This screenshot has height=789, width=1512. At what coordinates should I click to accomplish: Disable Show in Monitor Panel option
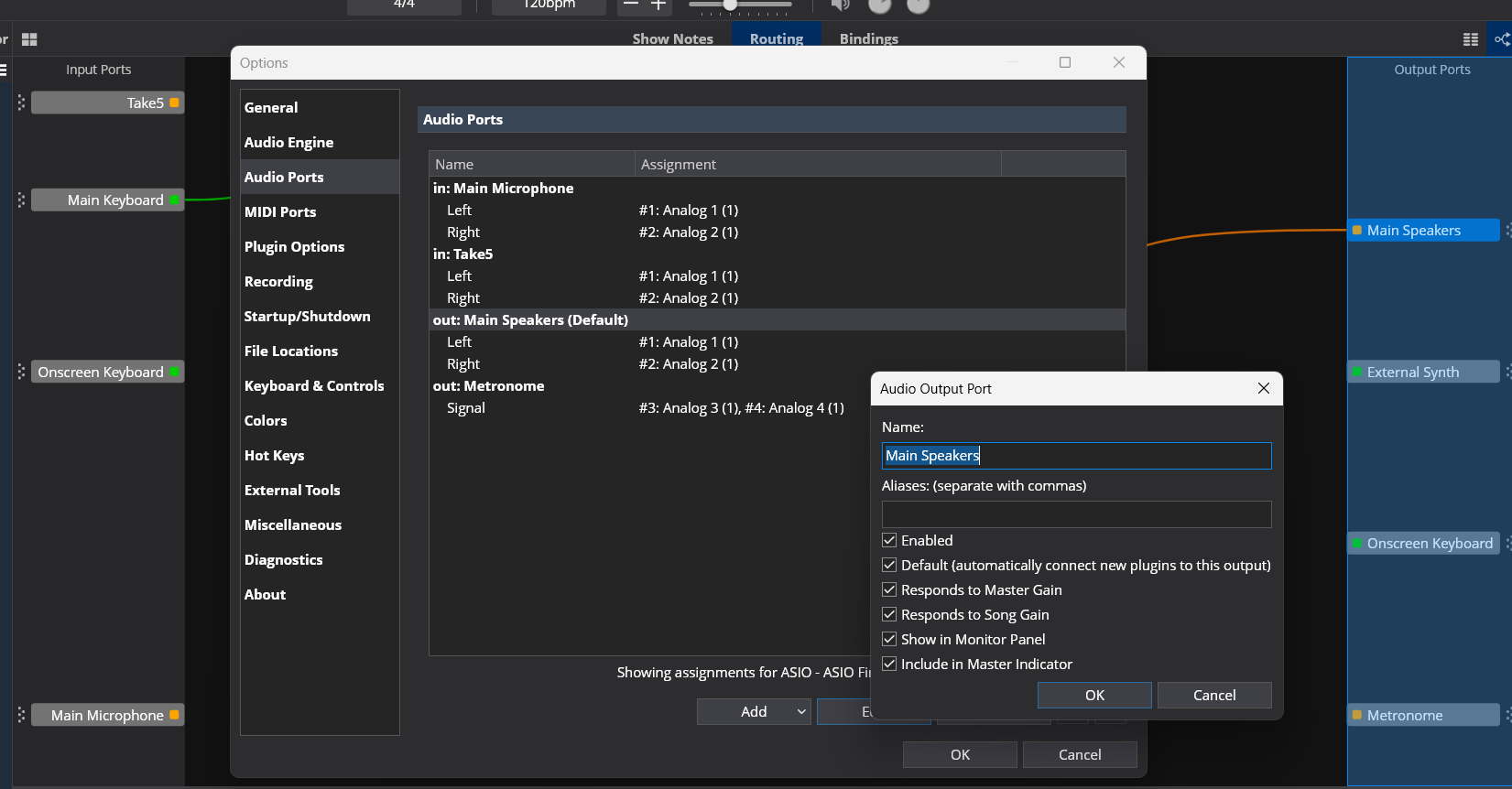(889, 639)
